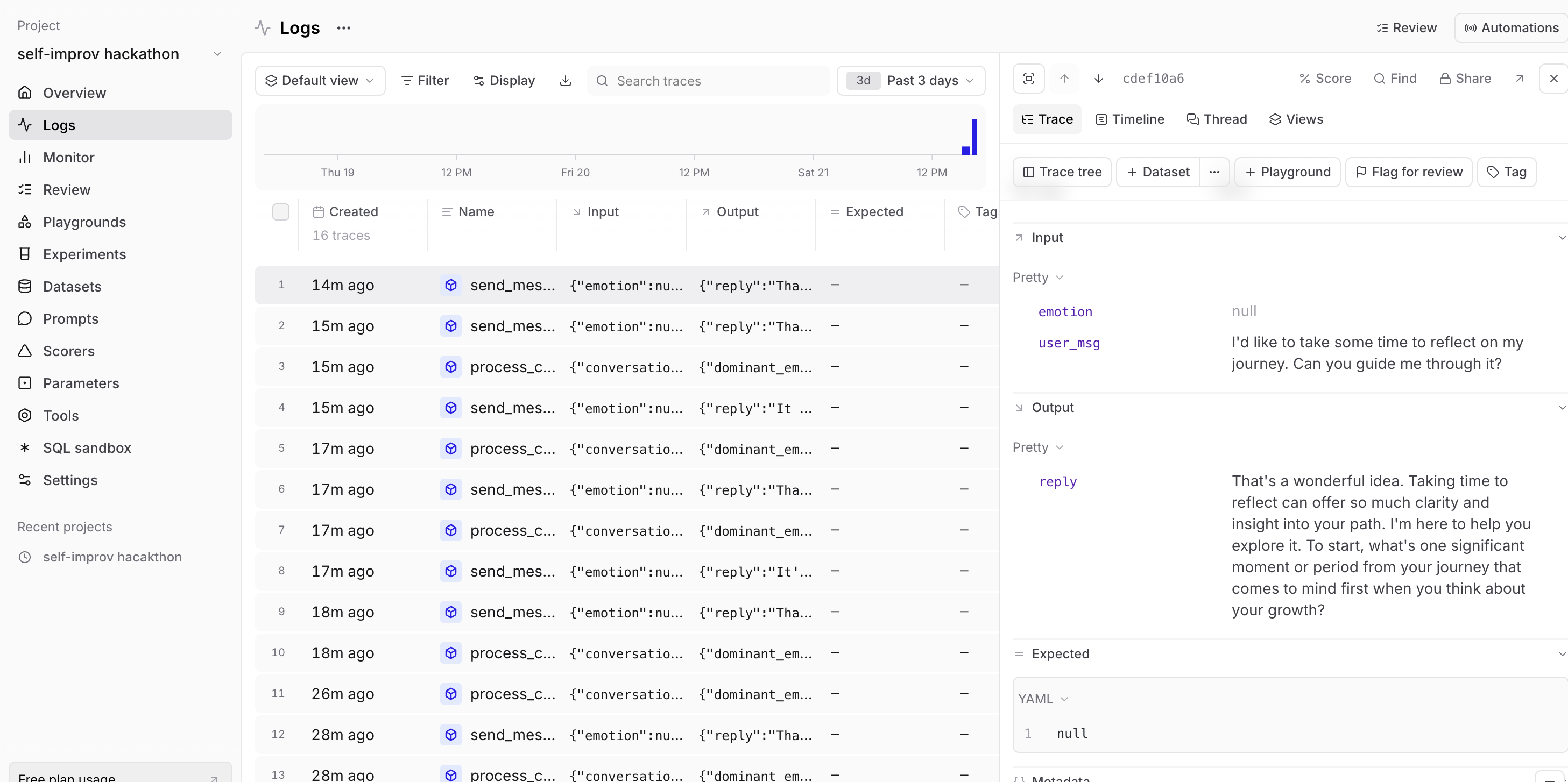Open Scorers in sidebar

tap(68, 351)
